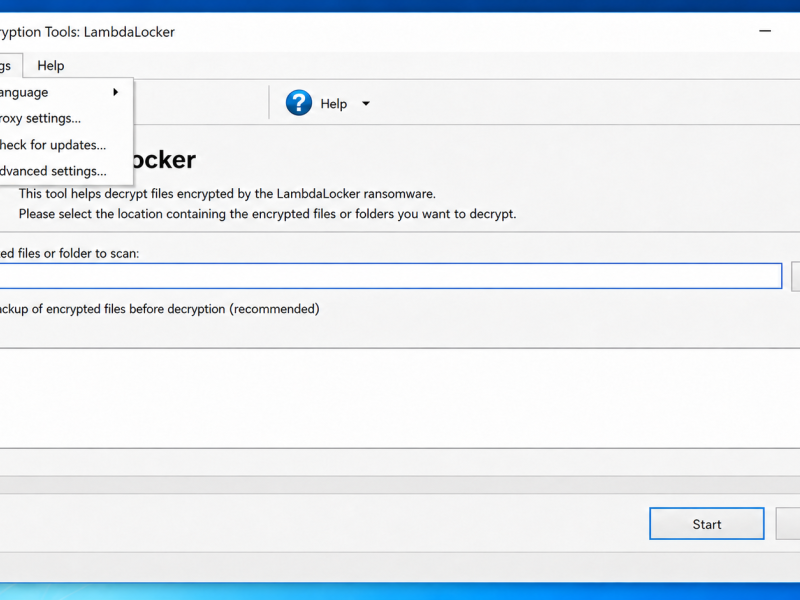Click the backup of encrypted files label
800x600 pixels.
159,309
